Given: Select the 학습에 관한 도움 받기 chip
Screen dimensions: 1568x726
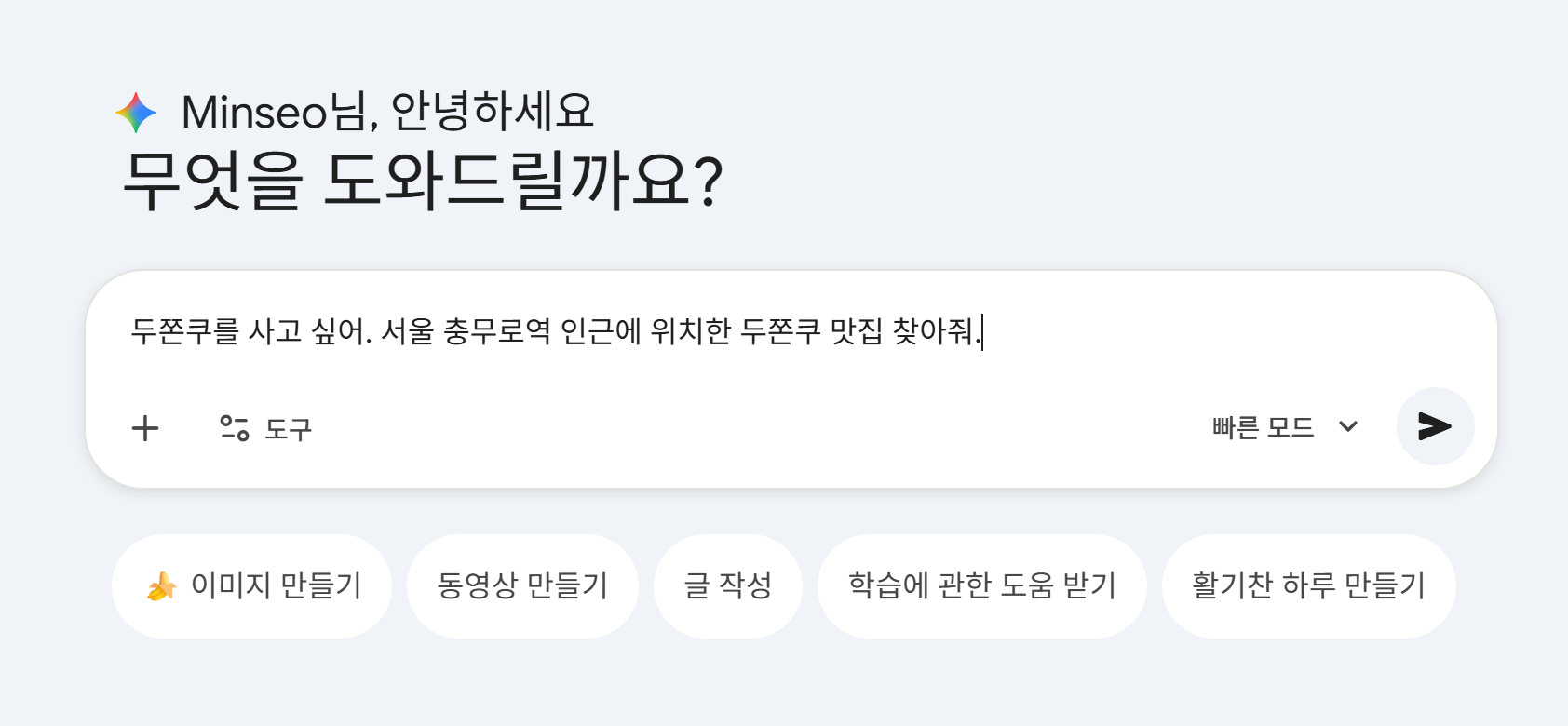Looking at the screenshot, I should [981, 585].
